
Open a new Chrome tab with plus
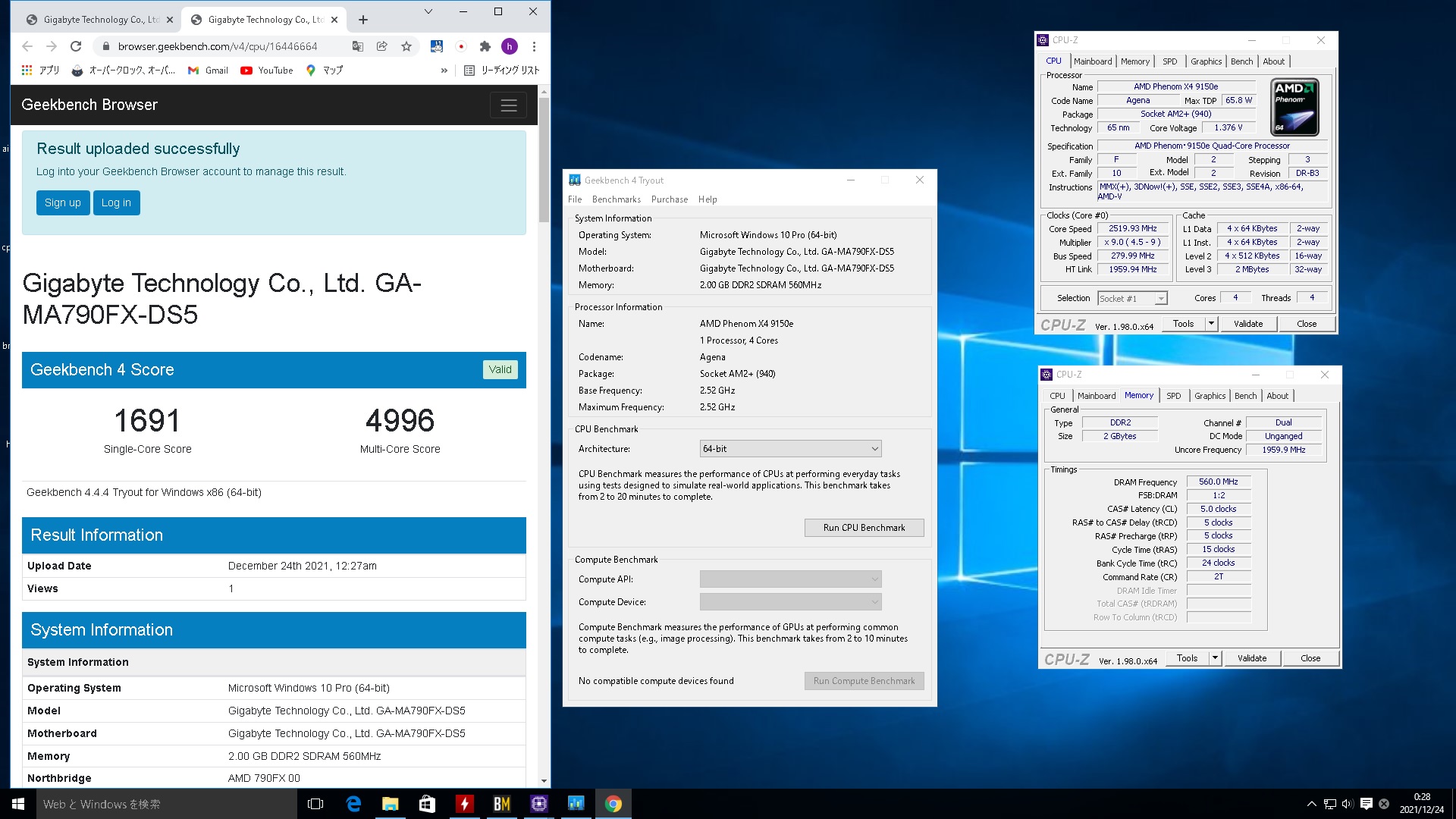point(363,20)
